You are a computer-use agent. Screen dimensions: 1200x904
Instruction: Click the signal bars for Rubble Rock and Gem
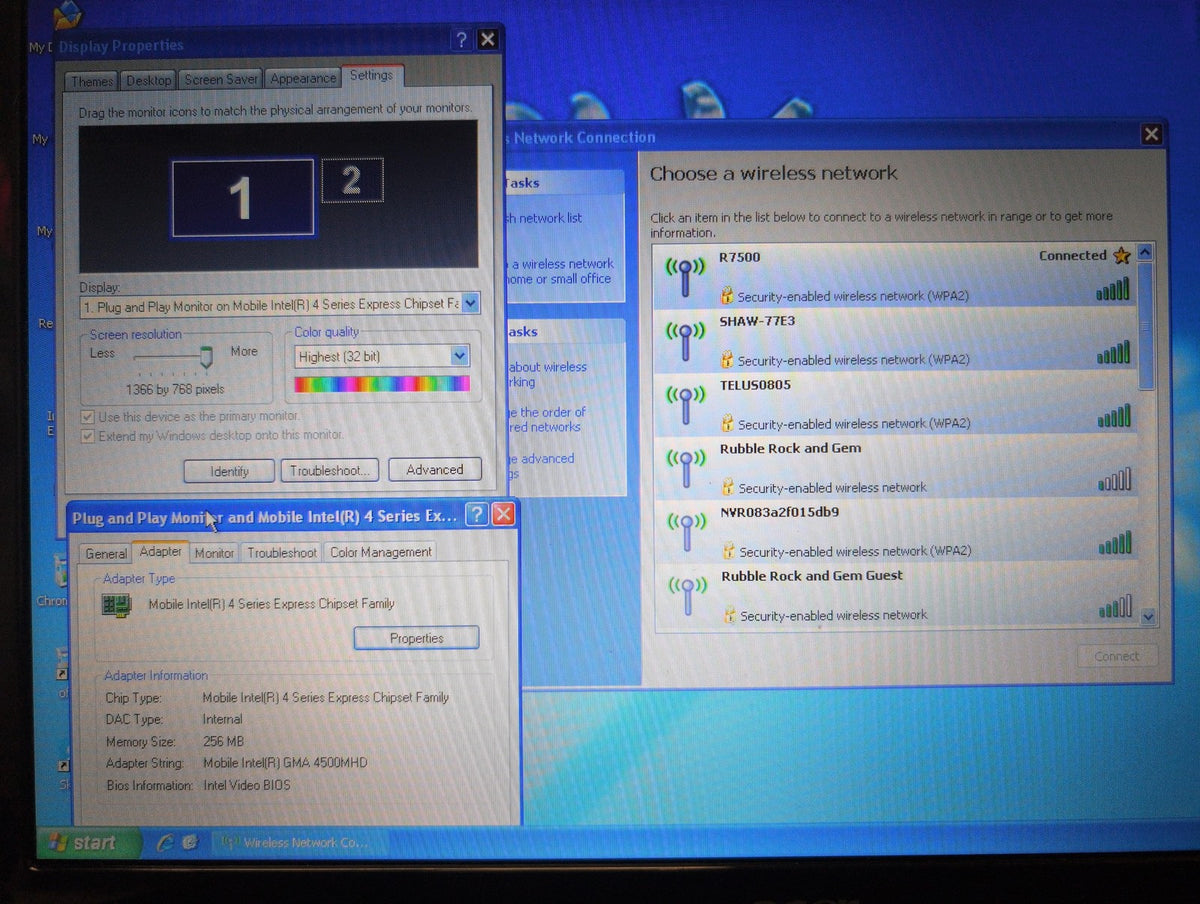coord(1115,480)
